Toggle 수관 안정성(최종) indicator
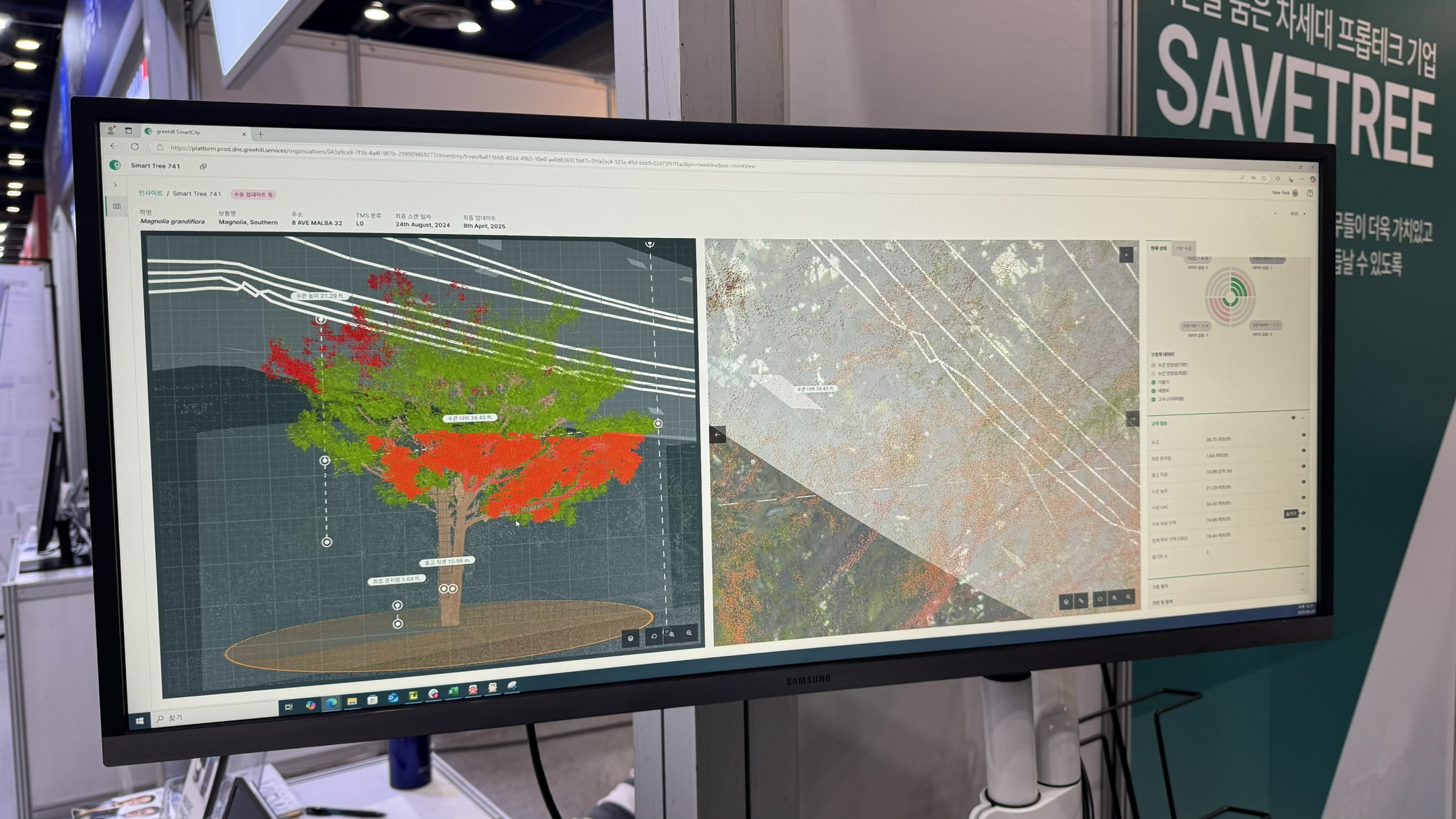The image size is (1456, 819). [x=1154, y=374]
